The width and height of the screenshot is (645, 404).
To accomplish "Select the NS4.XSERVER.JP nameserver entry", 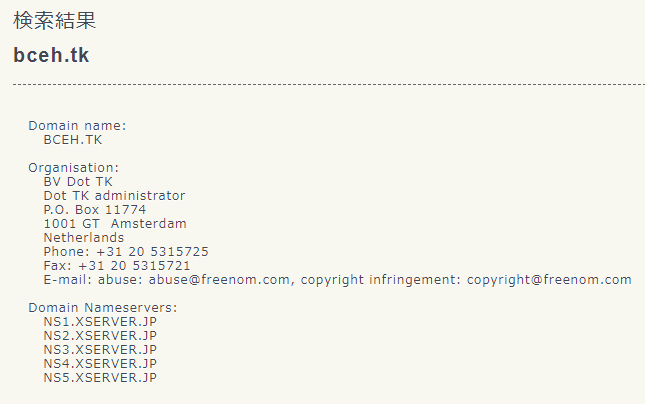I will [x=100, y=364].
